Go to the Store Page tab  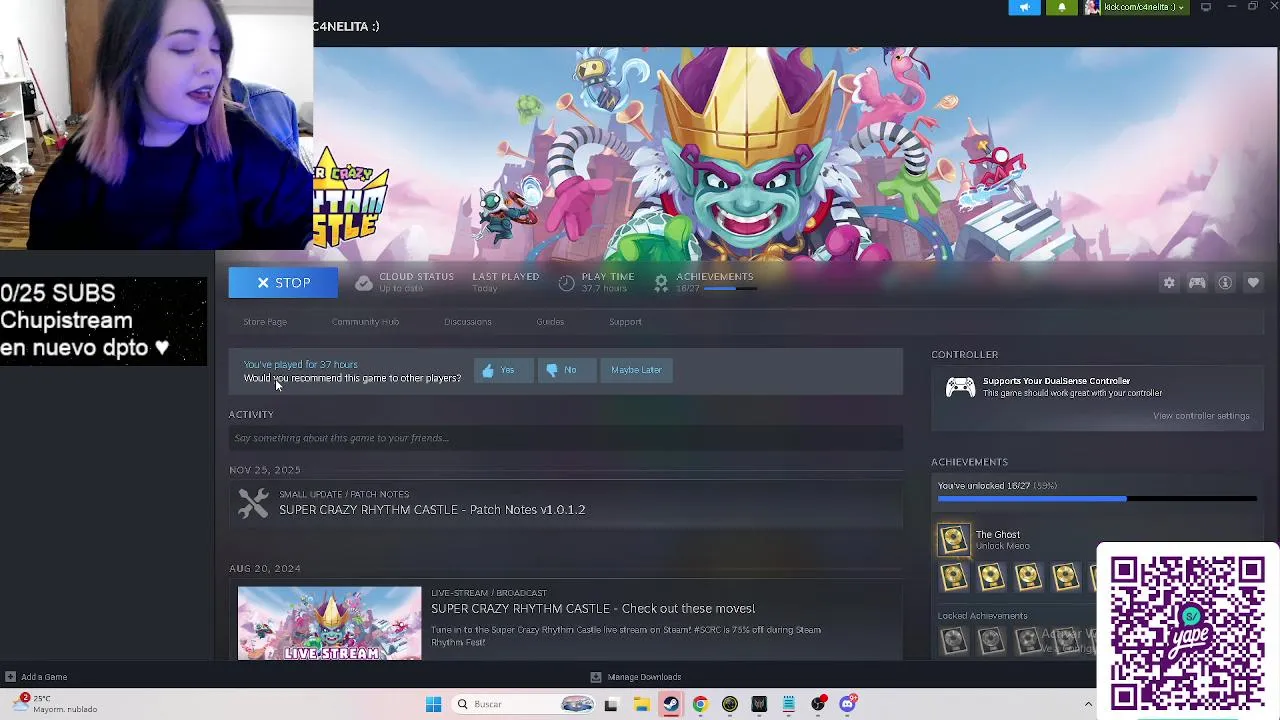[265, 322]
